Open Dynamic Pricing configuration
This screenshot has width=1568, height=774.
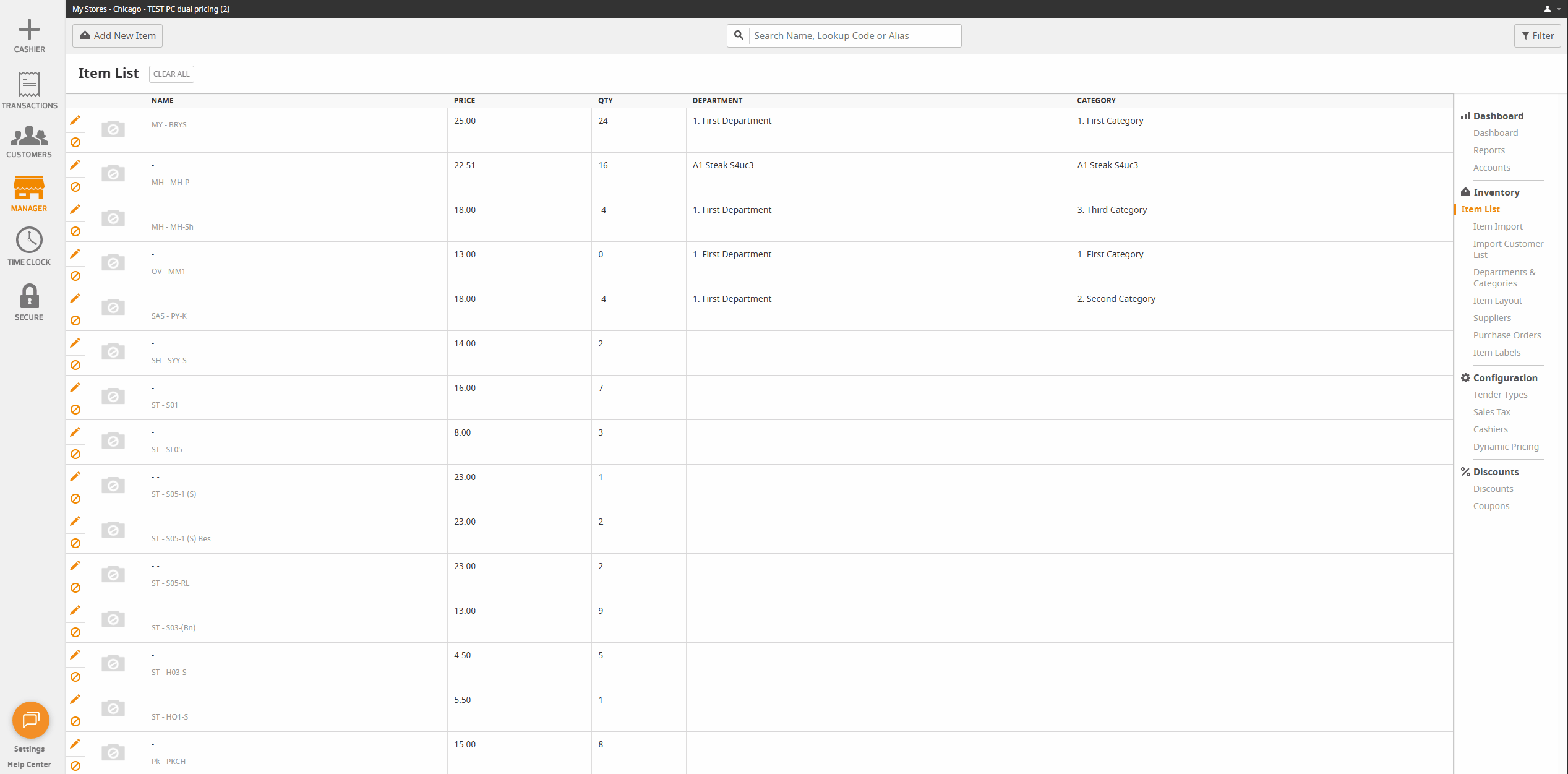tap(1506, 447)
